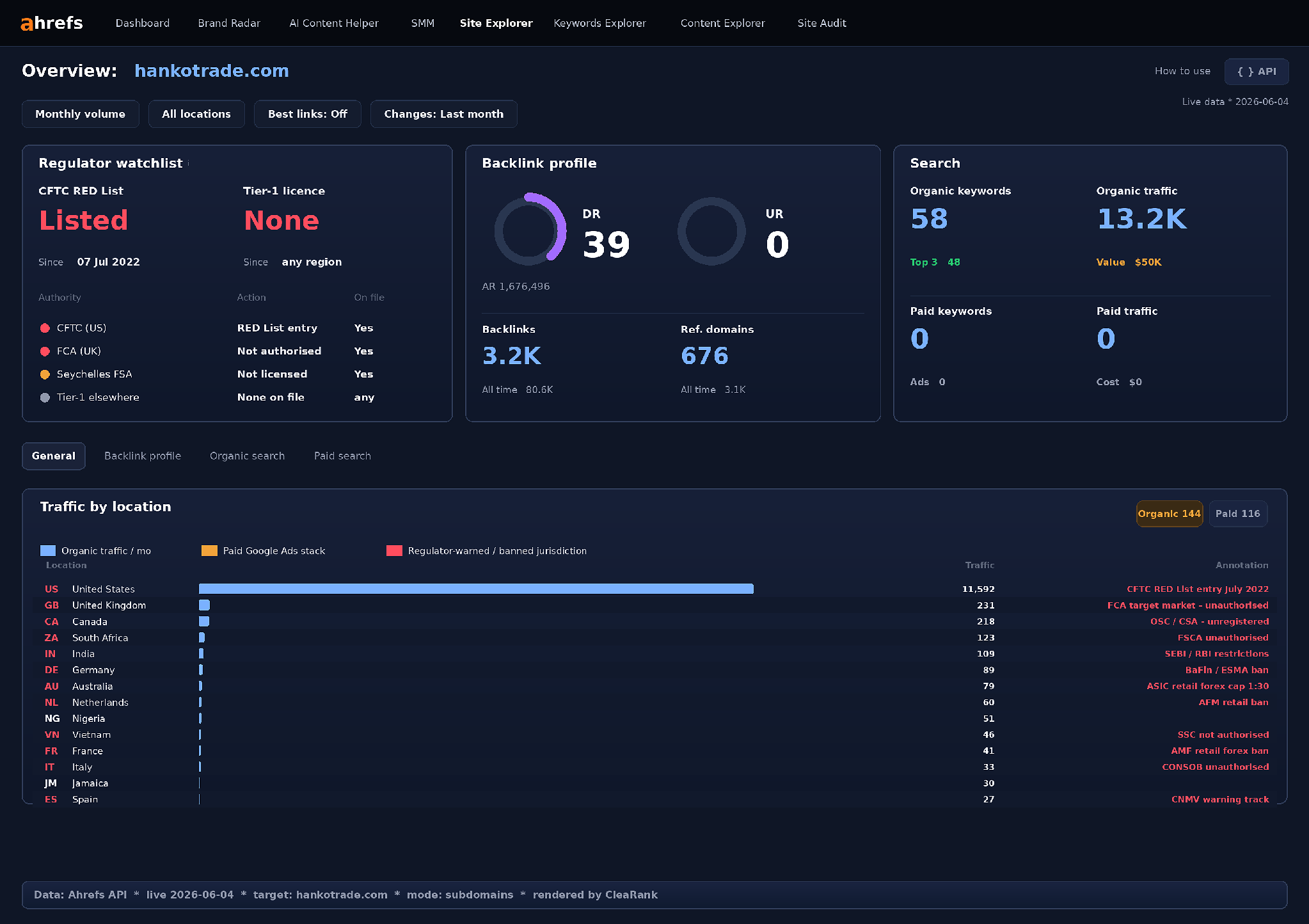
Task: Click the Regulator watchlist info icon
Action: pyautogui.click(x=188, y=164)
